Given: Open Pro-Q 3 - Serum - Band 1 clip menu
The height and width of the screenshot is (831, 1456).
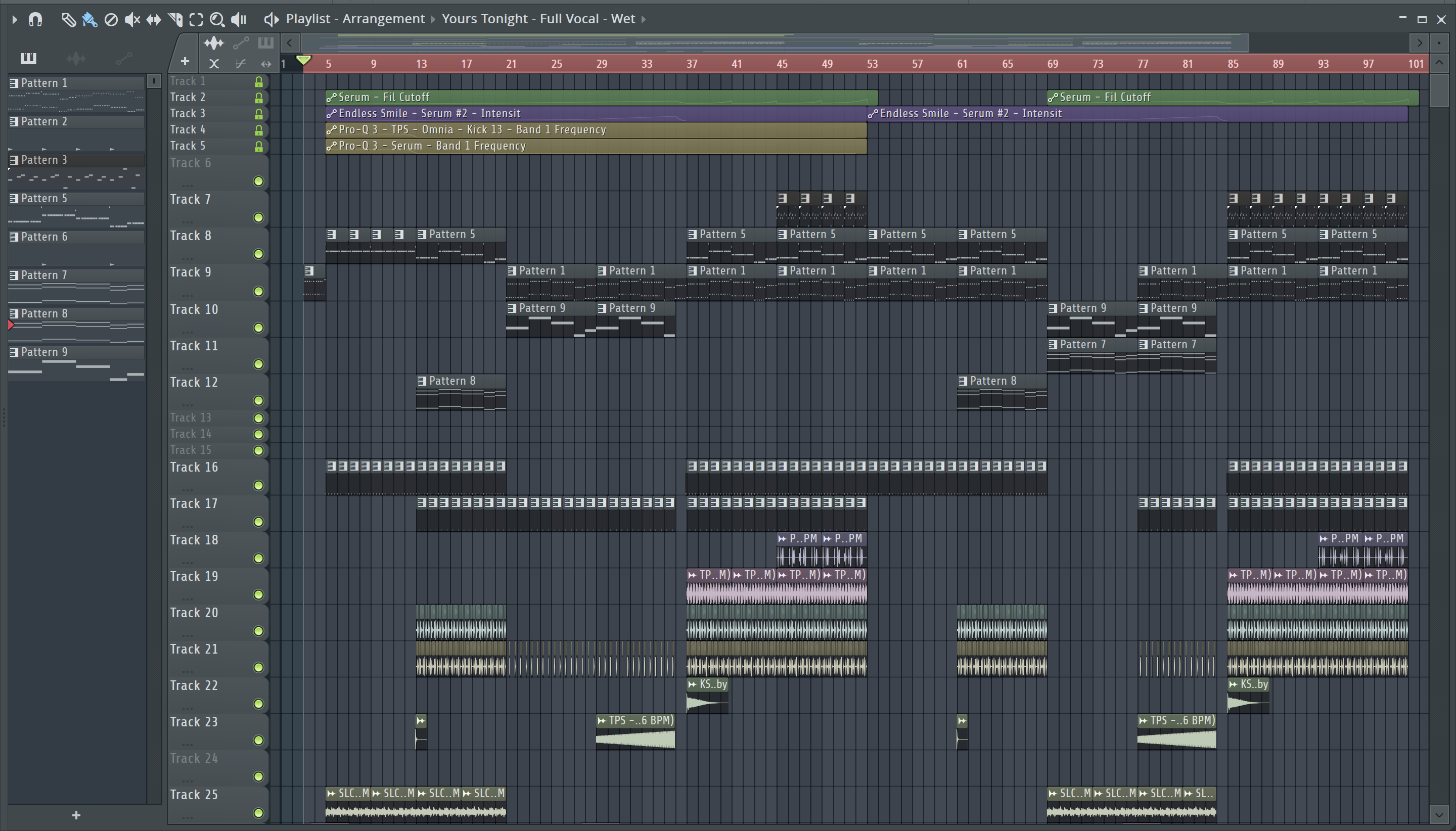Looking at the screenshot, I should click(332, 146).
